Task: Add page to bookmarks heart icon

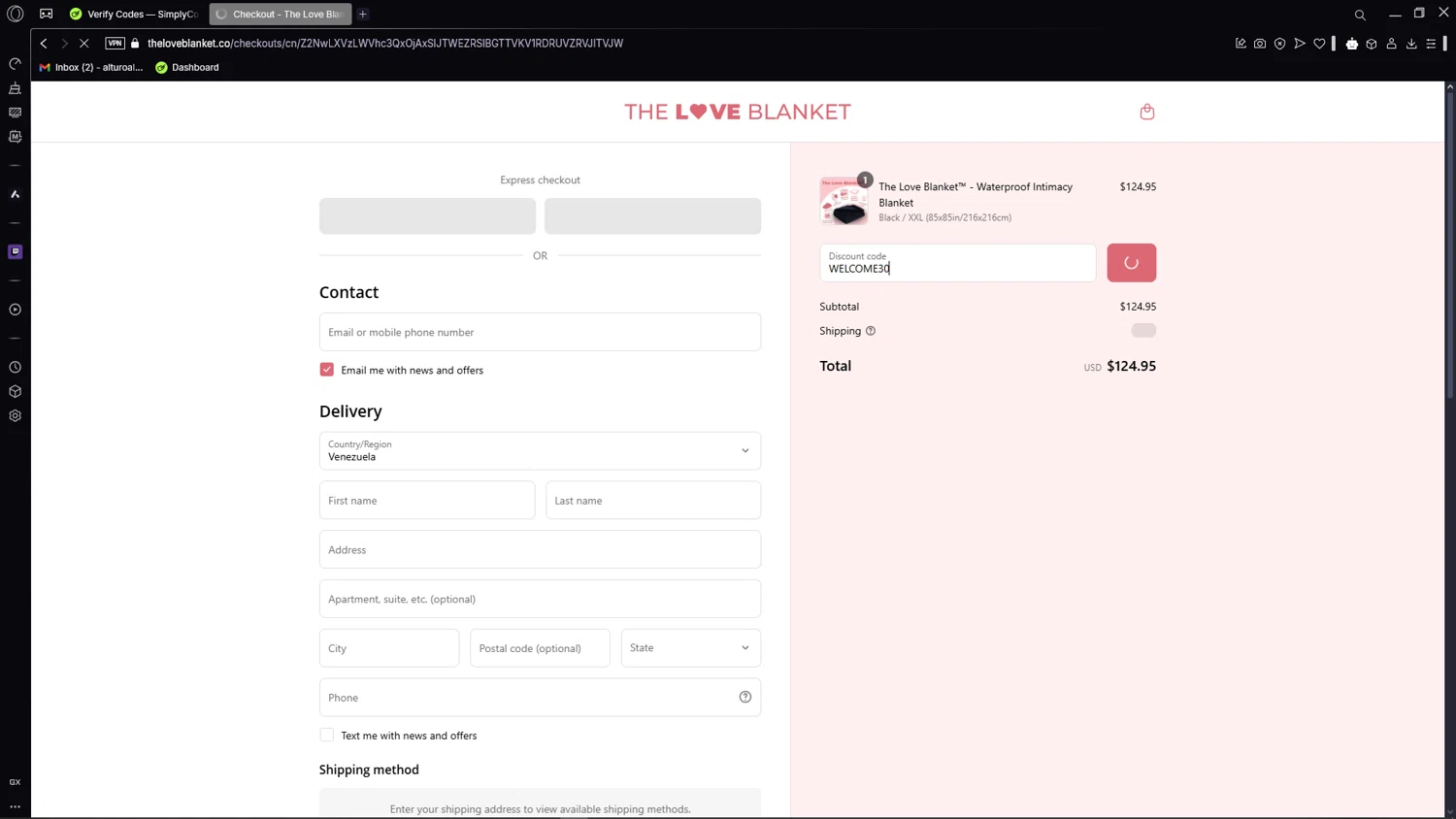Action: [1319, 43]
